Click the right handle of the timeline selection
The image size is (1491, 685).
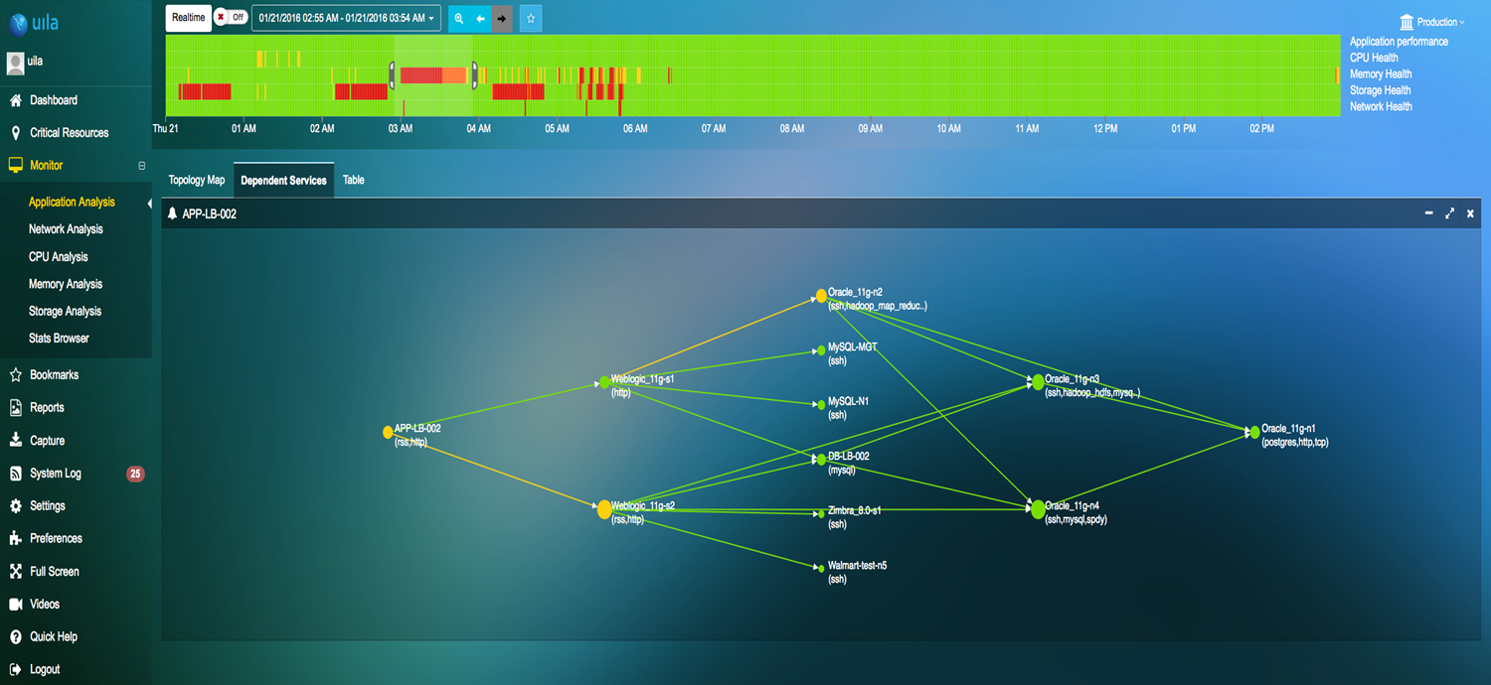click(x=475, y=75)
